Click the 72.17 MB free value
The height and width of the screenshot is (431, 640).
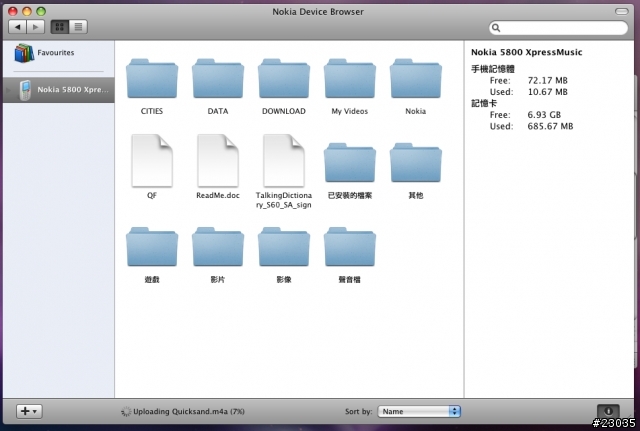(547, 80)
